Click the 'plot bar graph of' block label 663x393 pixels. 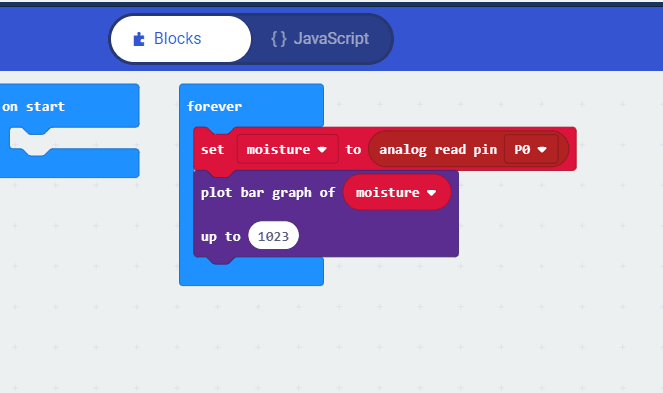[268, 193]
